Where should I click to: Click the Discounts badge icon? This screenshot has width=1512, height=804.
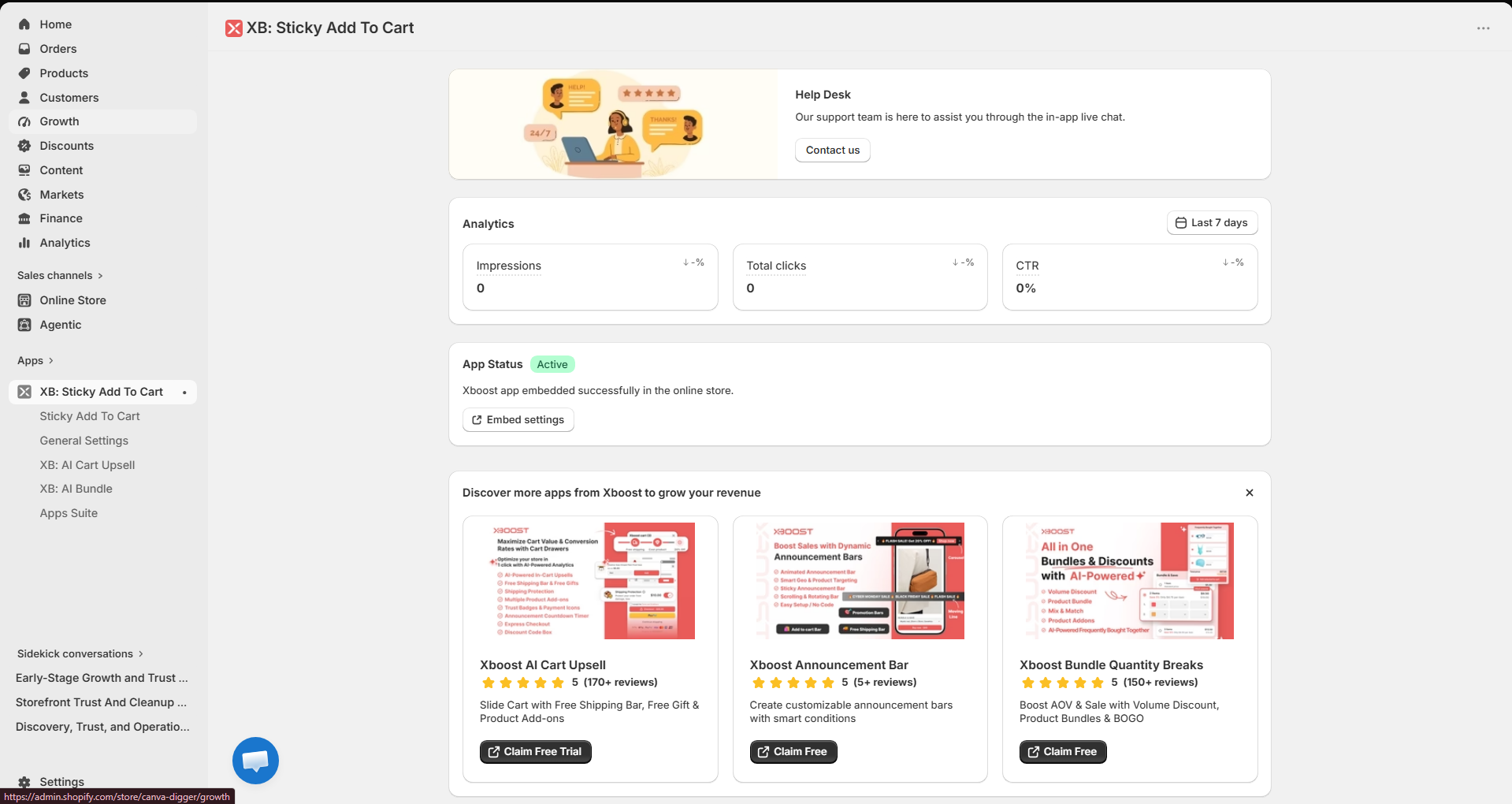(24, 146)
